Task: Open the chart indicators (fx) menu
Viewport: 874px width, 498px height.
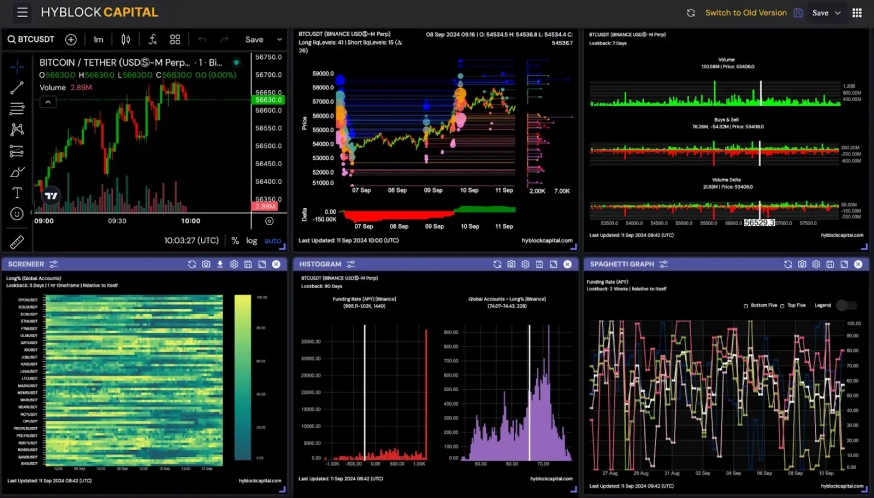Action: [x=152, y=40]
